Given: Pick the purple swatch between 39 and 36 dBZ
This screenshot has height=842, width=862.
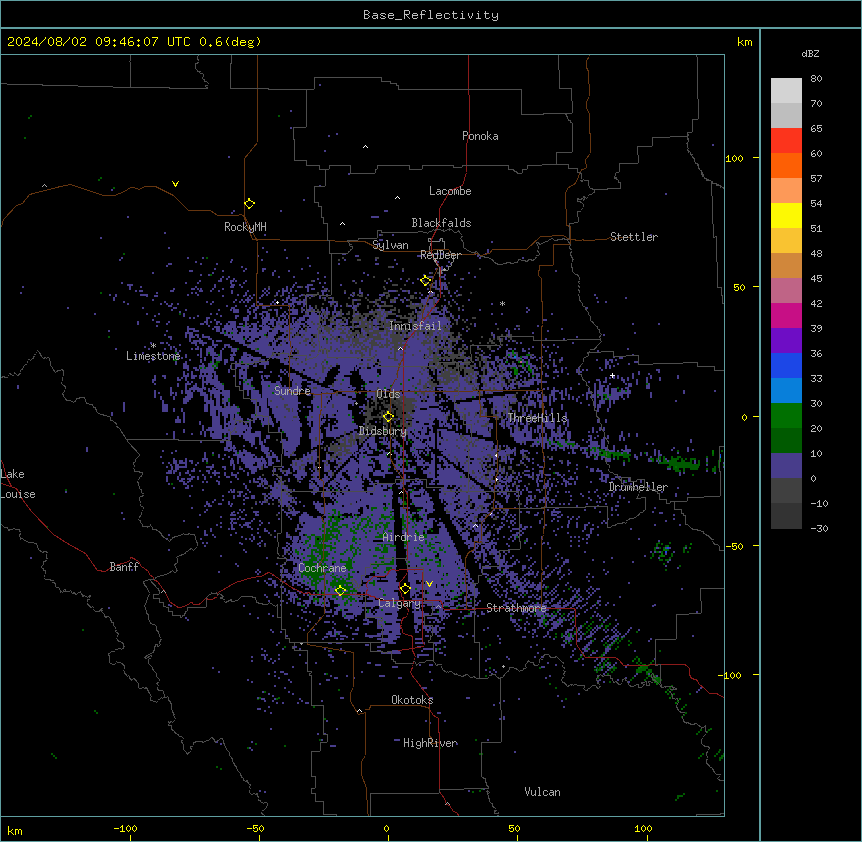Looking at the screenshot, I should pos(786,341).
